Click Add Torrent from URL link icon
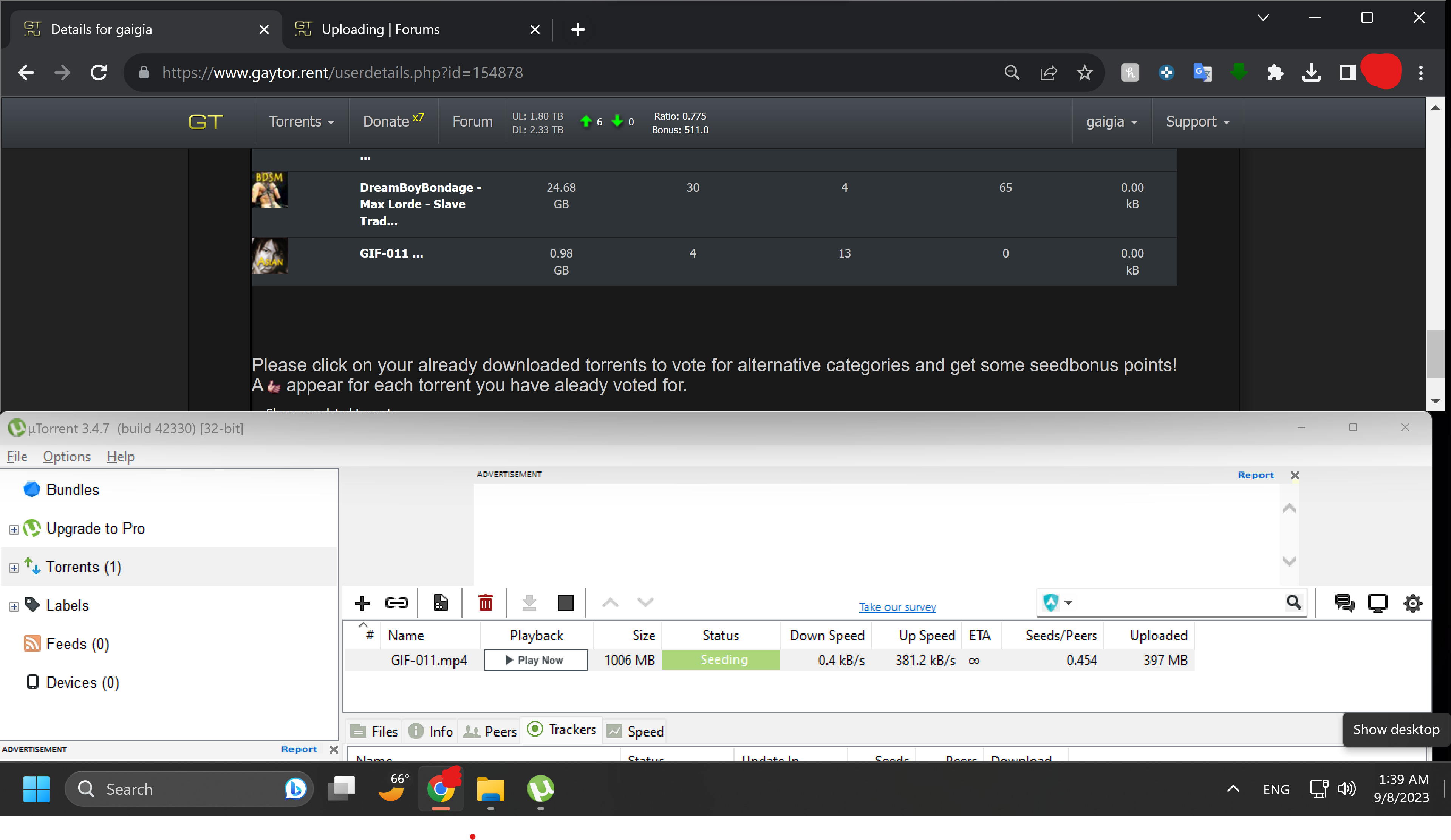 (396, 602)
